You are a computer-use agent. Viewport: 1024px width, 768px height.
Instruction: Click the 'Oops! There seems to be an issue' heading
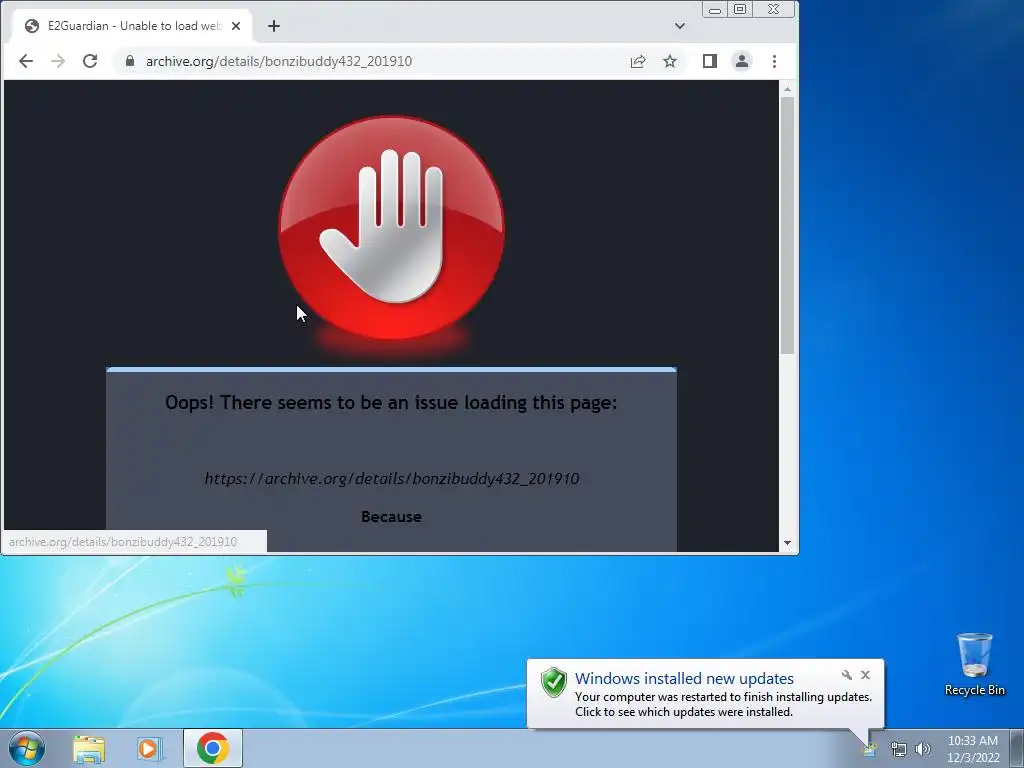(391, 402)
